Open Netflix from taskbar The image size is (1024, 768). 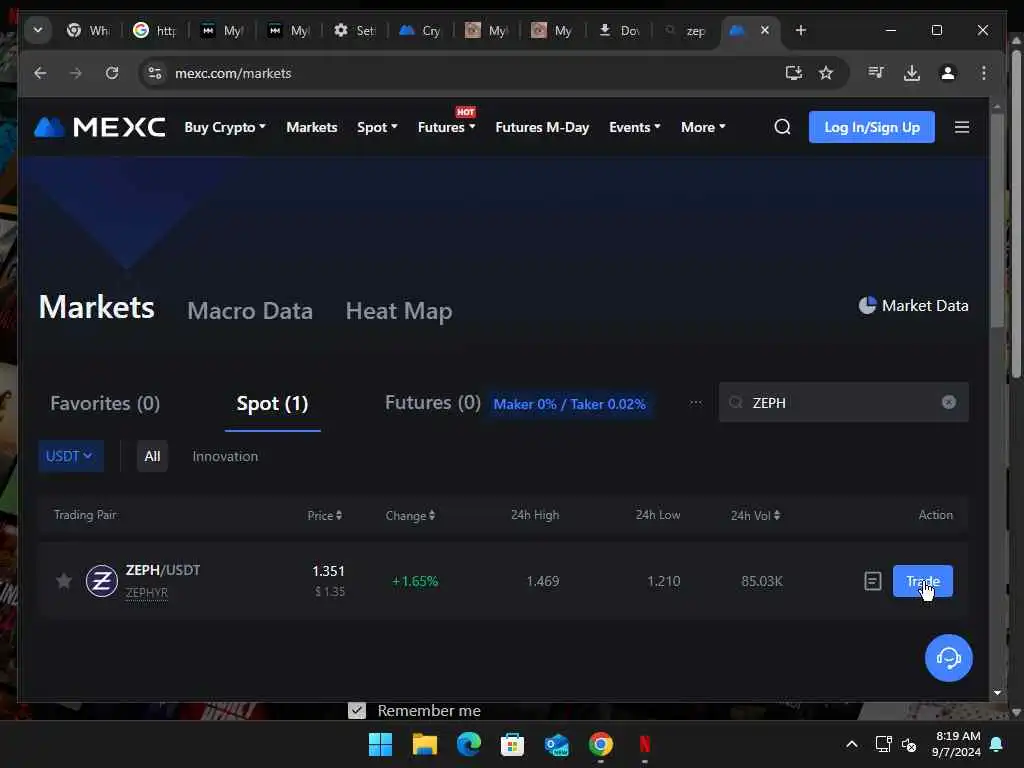pyautogui.click(x=645, y=744)
